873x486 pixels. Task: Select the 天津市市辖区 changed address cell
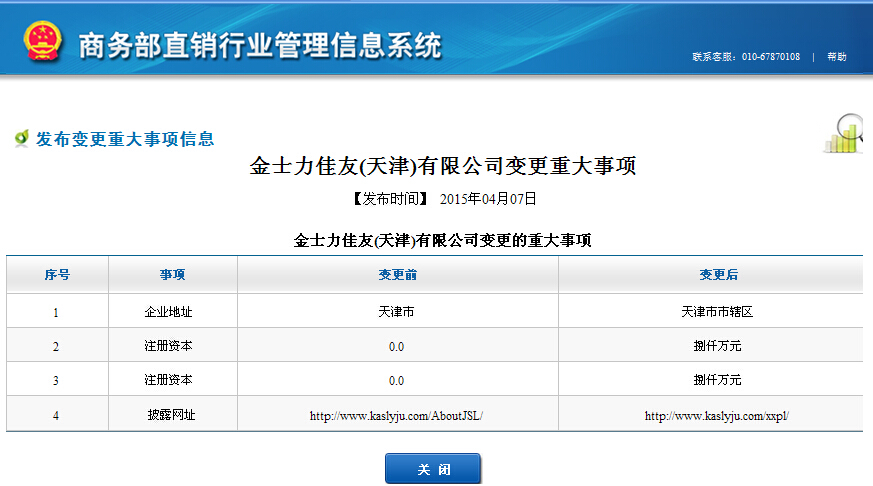[717, 312]
